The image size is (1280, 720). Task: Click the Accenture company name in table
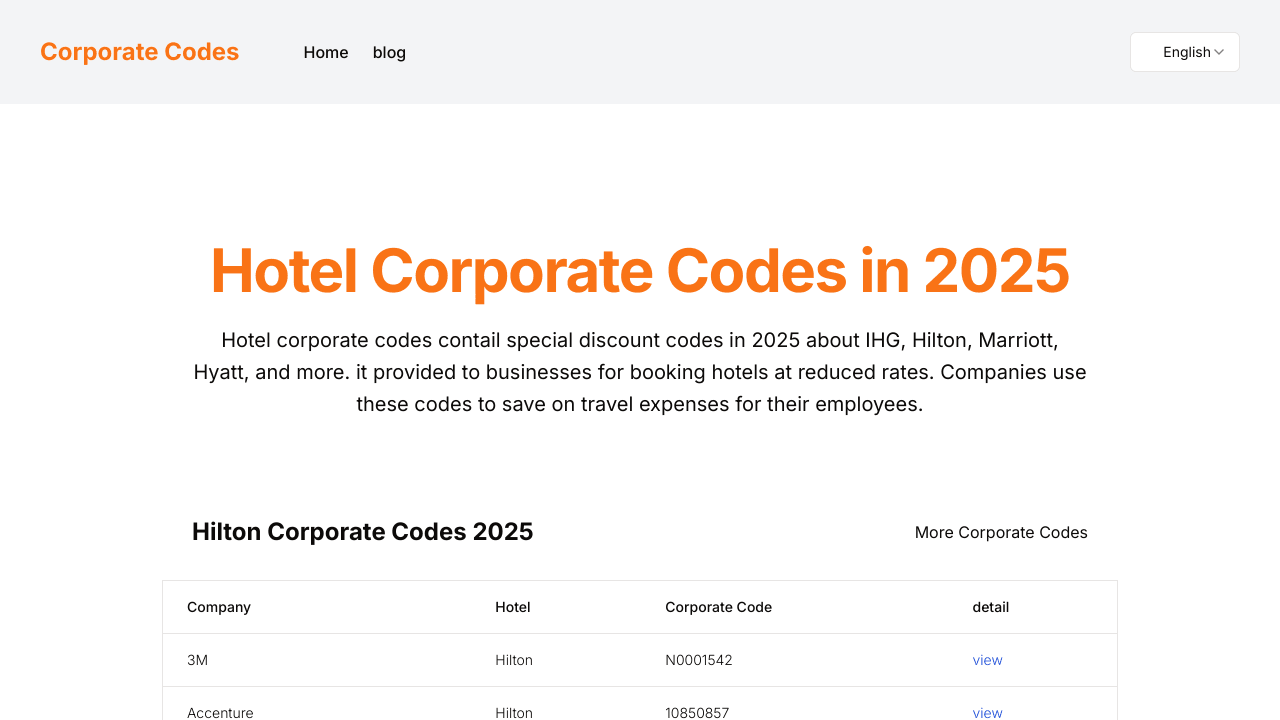coord(220,713)
